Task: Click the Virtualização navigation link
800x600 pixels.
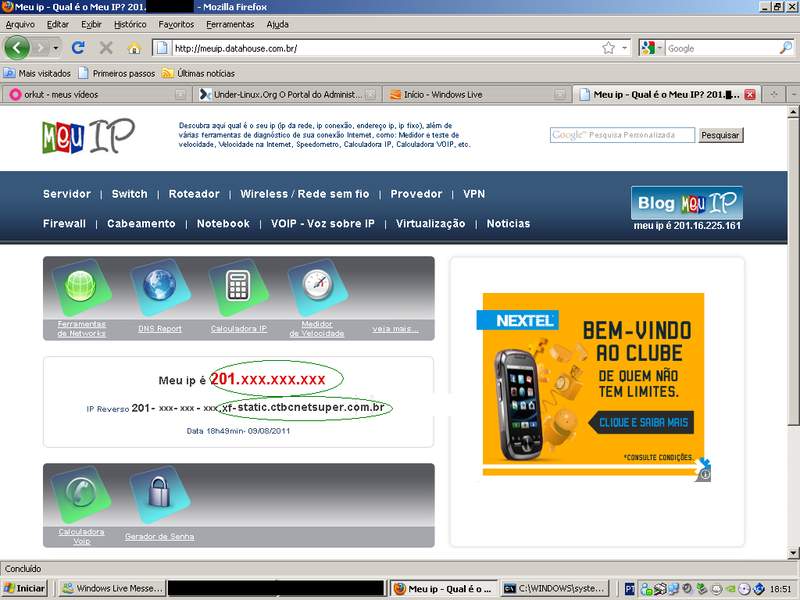Action: point(431,223)
